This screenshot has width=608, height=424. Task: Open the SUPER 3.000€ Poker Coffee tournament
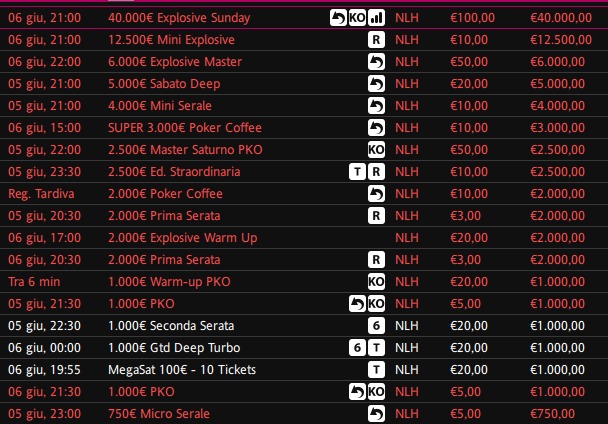(185, 128)
